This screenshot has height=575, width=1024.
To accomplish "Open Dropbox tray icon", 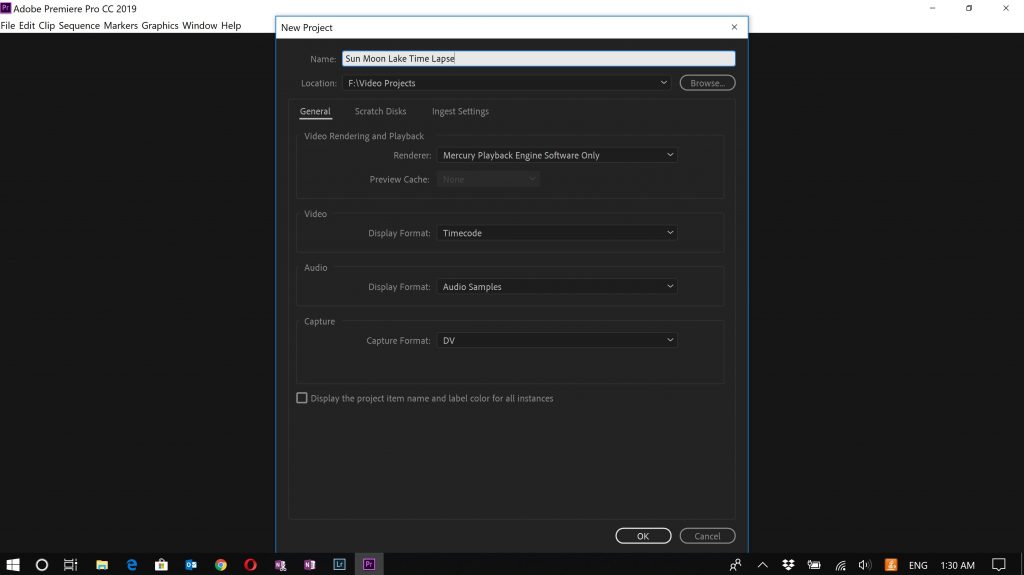I will click(x=788, y=565).
